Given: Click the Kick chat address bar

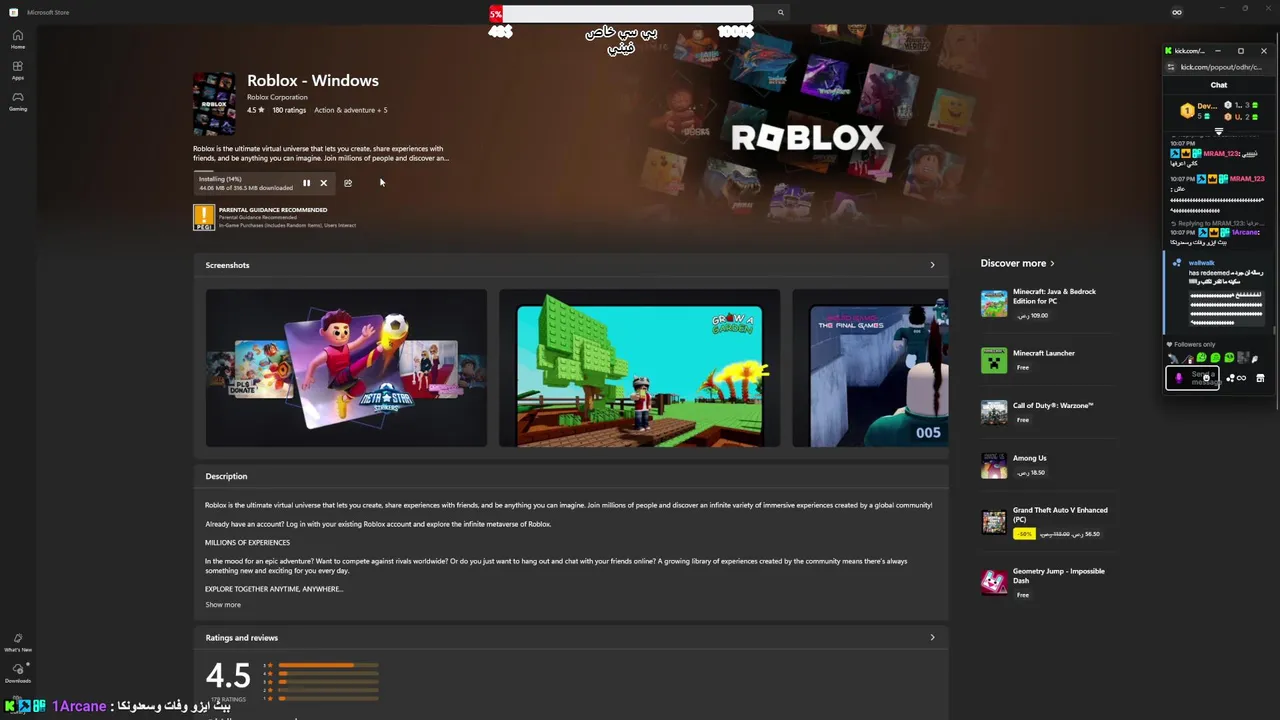Looking at the screenshot, I should pyautogui.click(x=1221, y=67).
